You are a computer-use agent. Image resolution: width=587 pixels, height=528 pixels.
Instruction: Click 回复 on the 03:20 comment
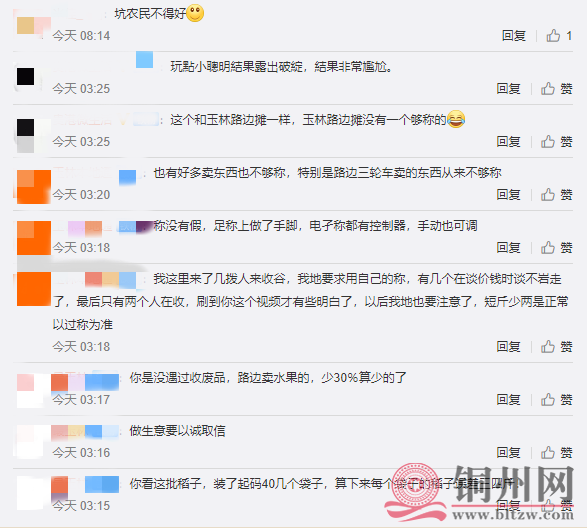508,195
